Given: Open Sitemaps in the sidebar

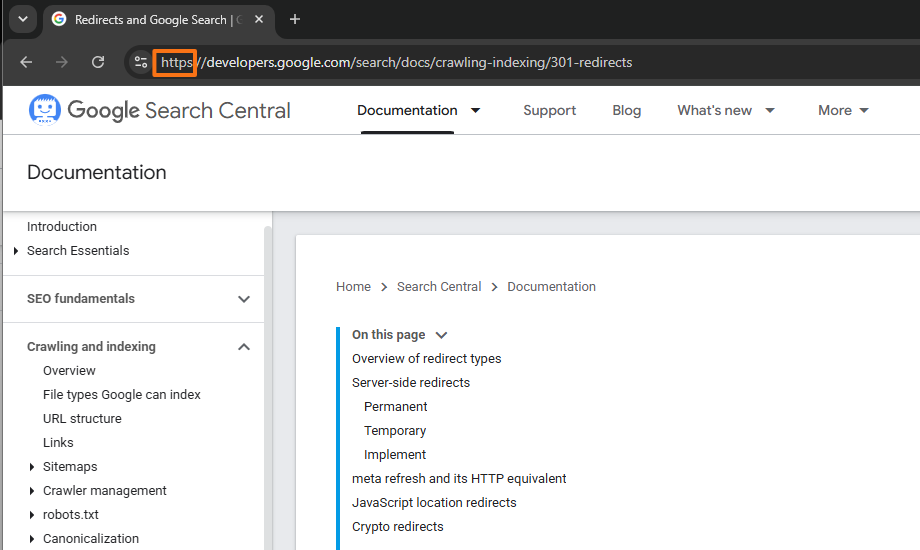Looking at the screenshot, I should click(x=70, y=467).
